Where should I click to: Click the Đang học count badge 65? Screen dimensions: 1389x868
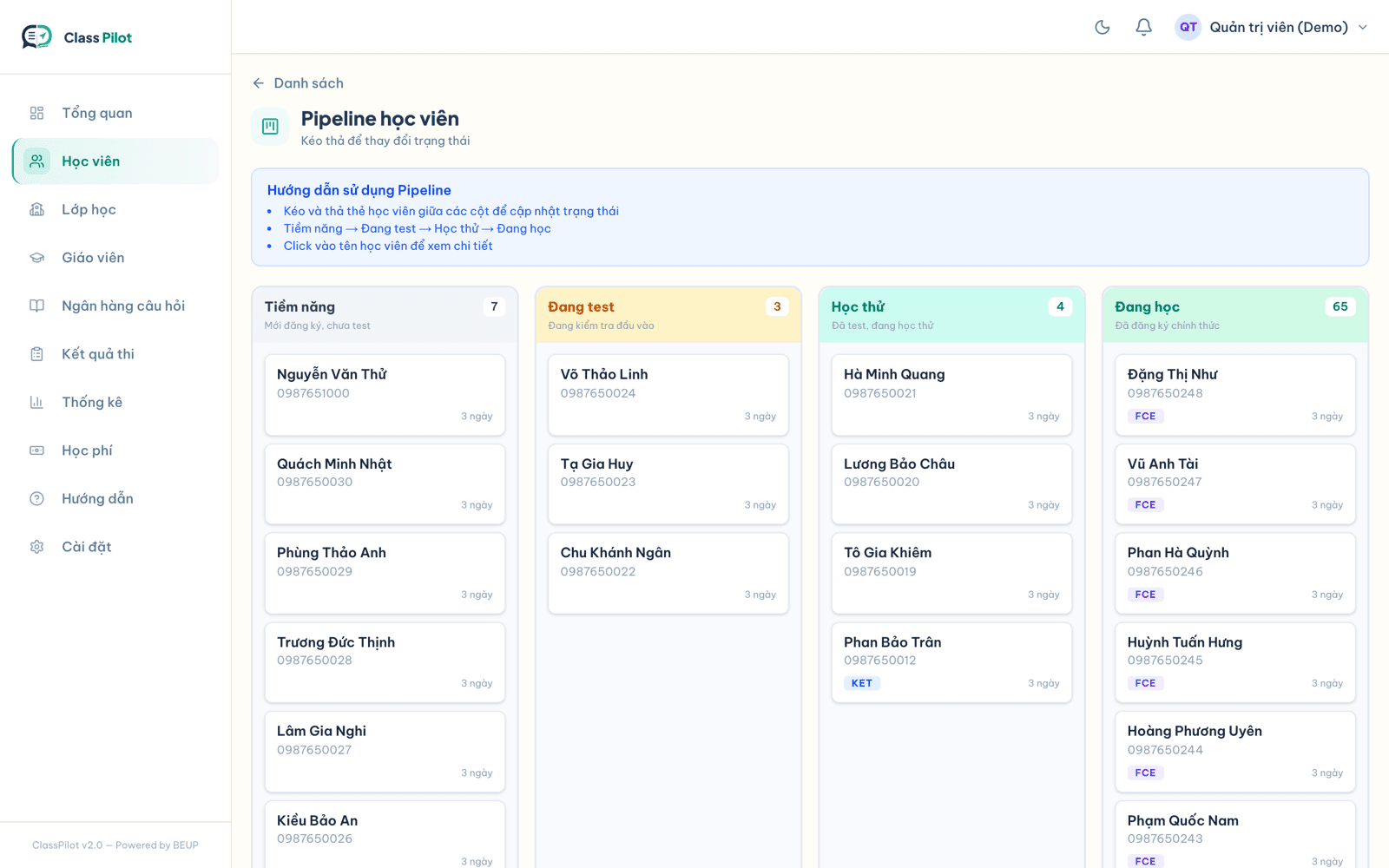[1340, 306]
